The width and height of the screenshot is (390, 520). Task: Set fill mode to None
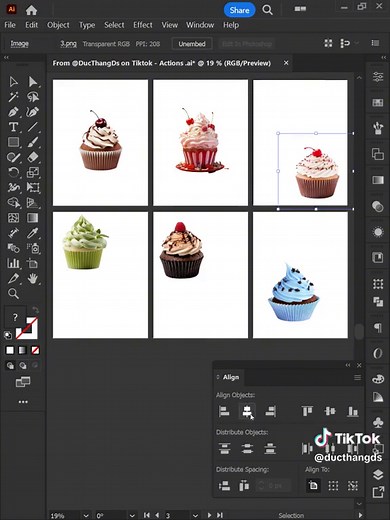tap(35, 350)
